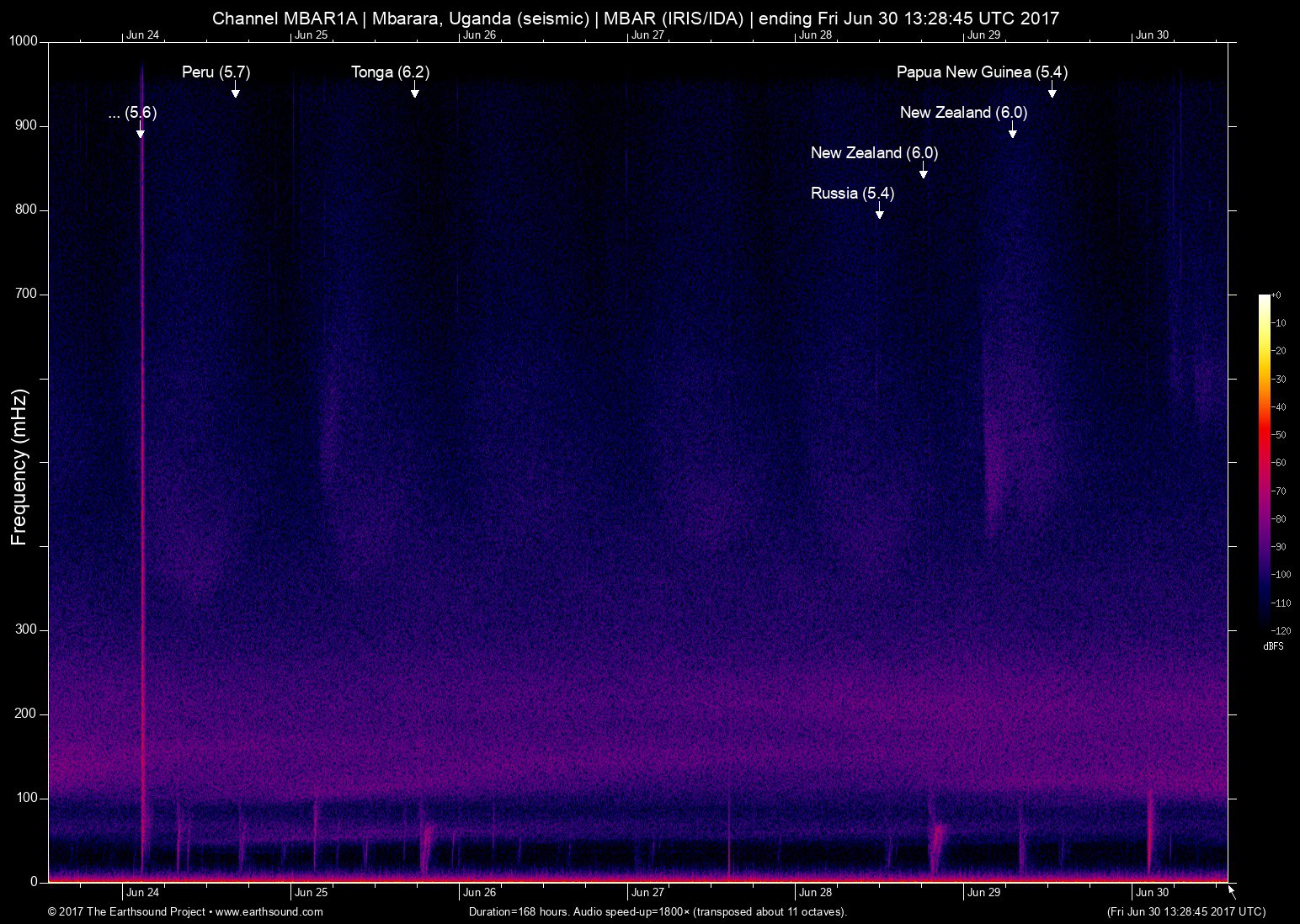Image resolution: width=1300 pixels, height=924 pixels.
Task: Click the arrow below the ... (5.6) label
Action: (x=141, y=130)
